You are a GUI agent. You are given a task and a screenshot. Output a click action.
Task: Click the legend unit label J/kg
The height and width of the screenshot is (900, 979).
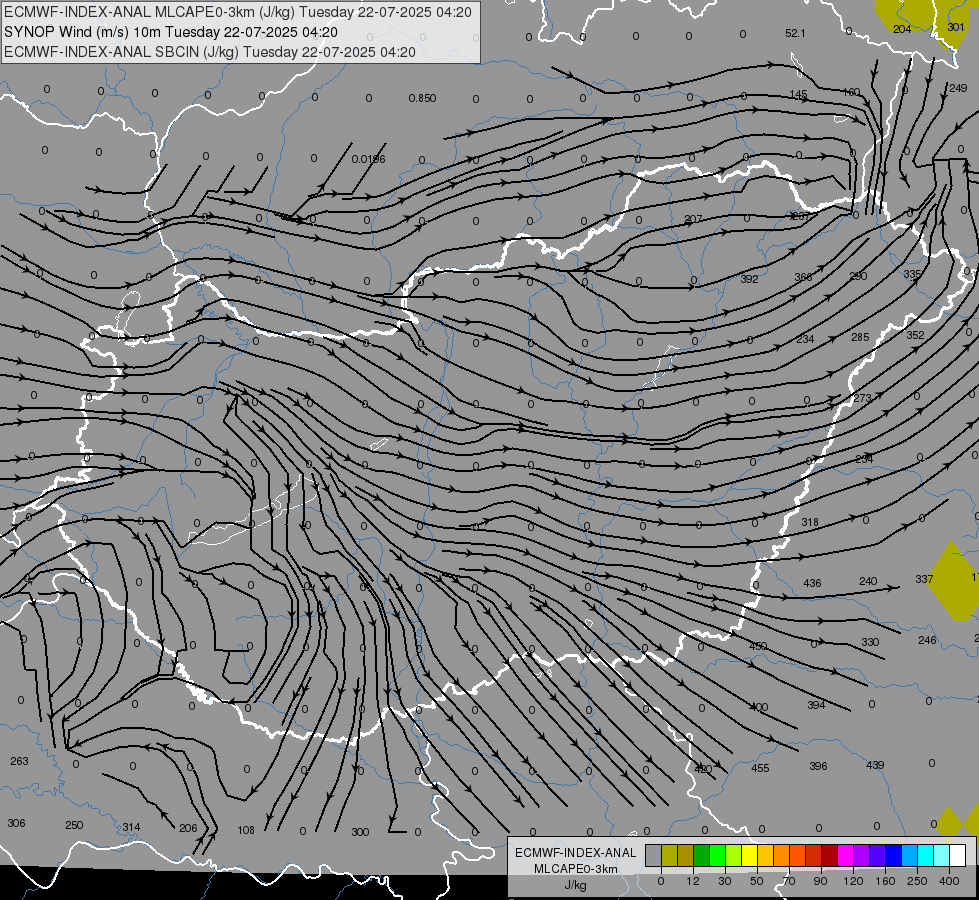pyautogui.click(x=576, y=885)
